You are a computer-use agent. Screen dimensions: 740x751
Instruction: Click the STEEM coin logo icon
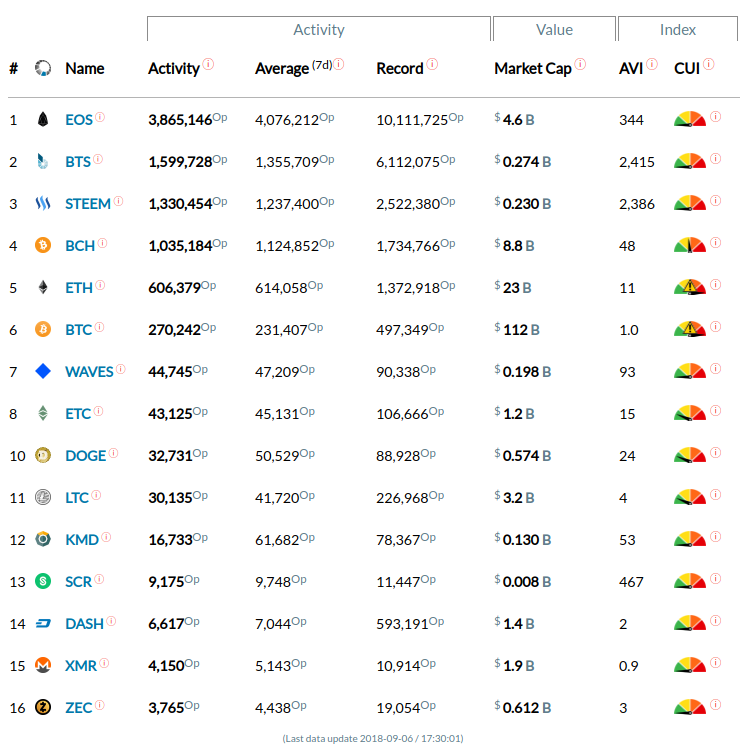click(42, 204)
